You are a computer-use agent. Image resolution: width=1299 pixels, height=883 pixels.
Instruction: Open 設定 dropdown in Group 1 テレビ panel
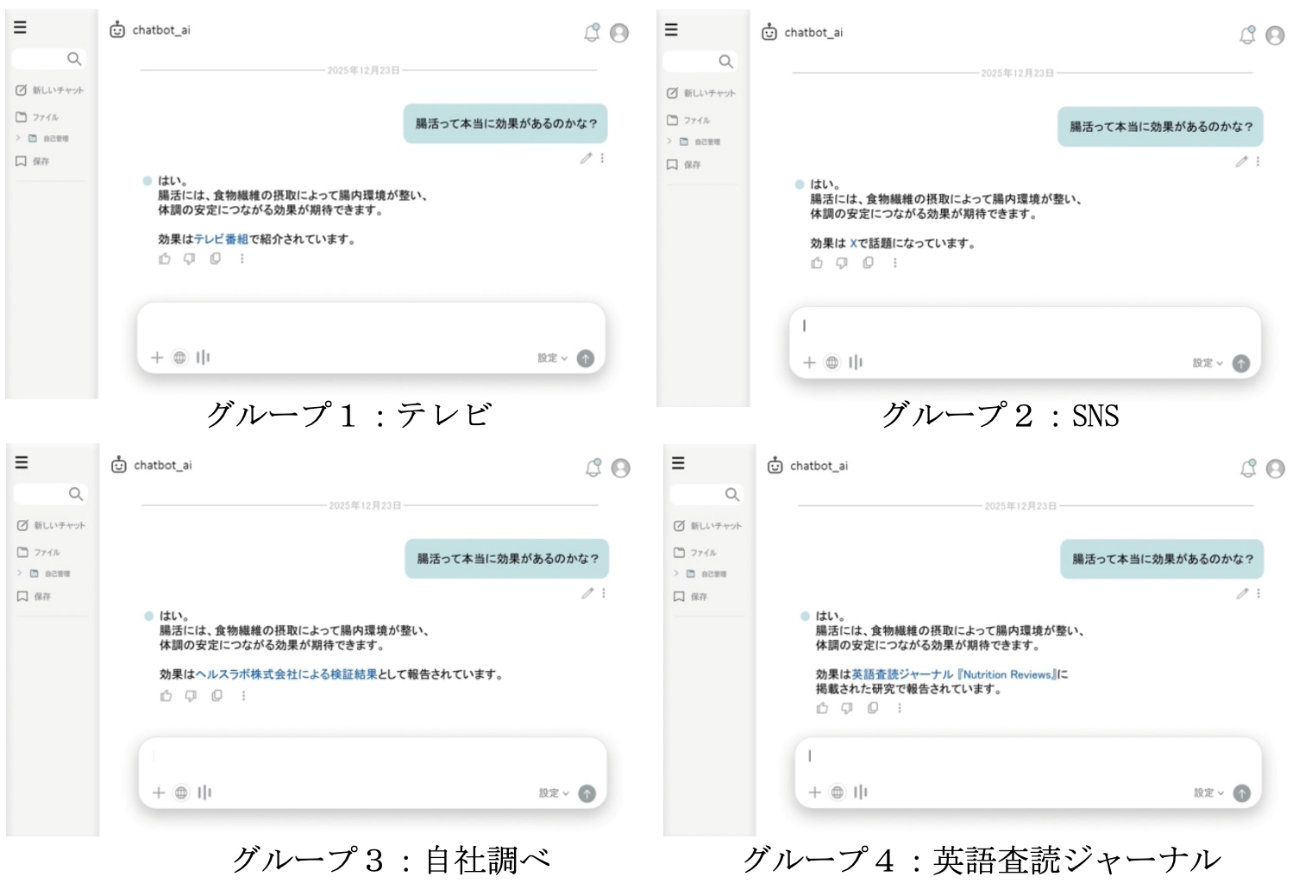[552, 358]
